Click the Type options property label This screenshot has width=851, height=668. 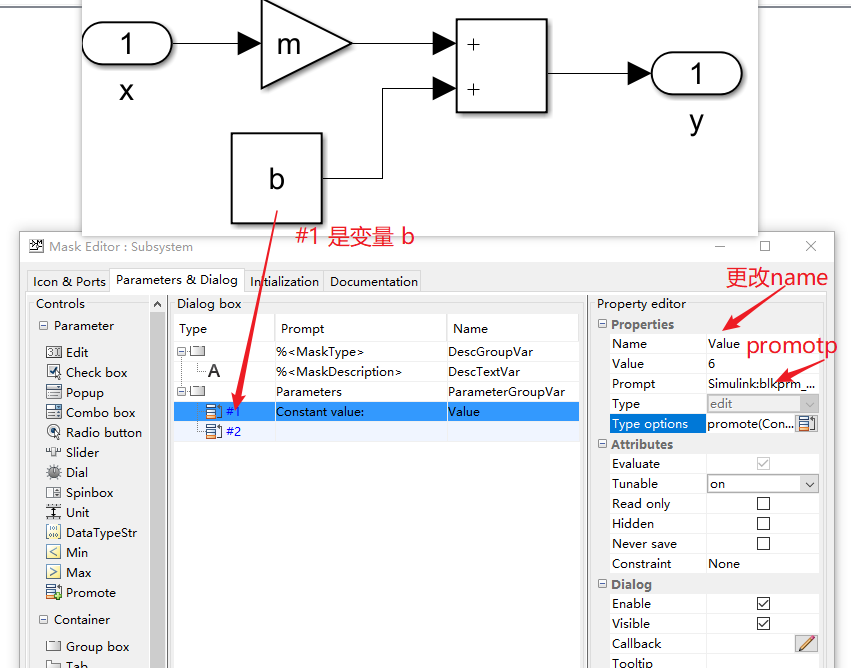pos(658,424)
